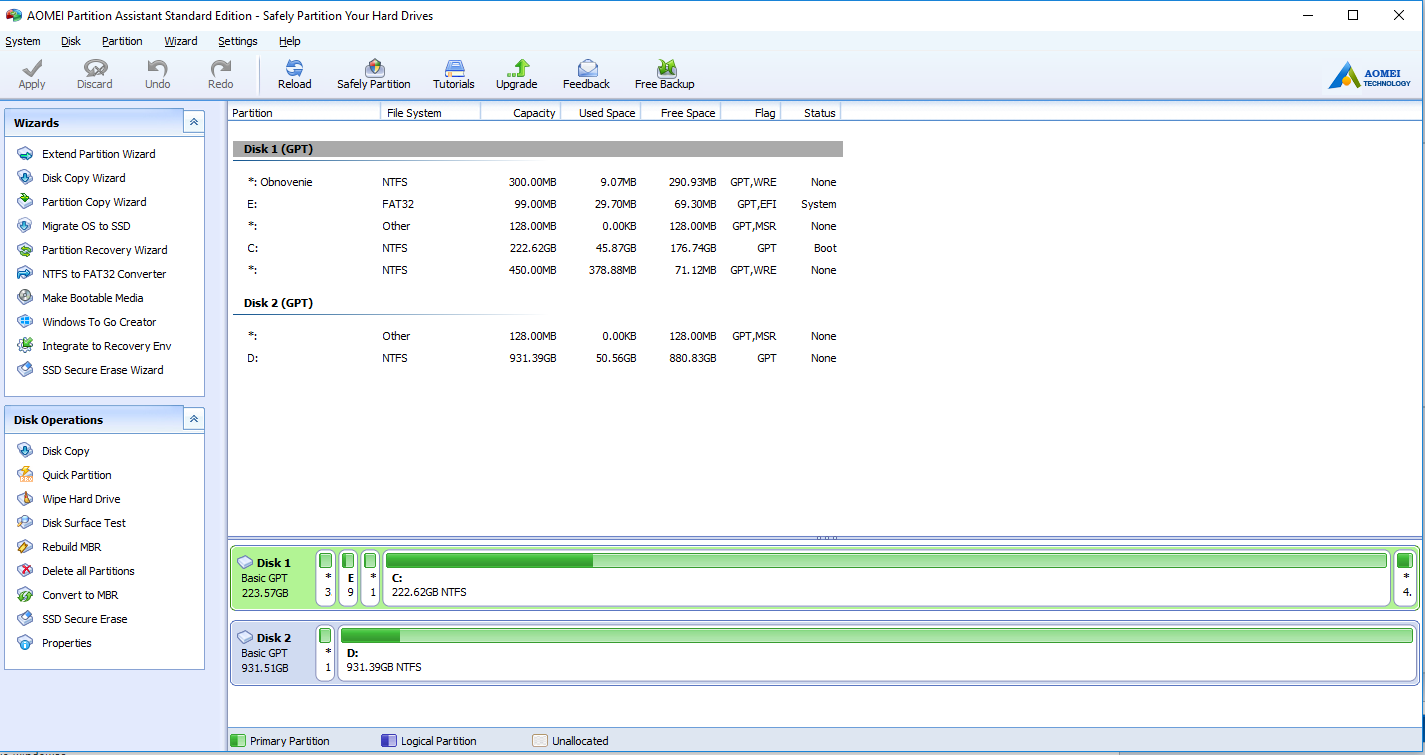The height and width of the screenshot is (755, 1425).
Task: Open Tutorials from the toolbar
Action: pyautogui.click(x=454, y=70)
